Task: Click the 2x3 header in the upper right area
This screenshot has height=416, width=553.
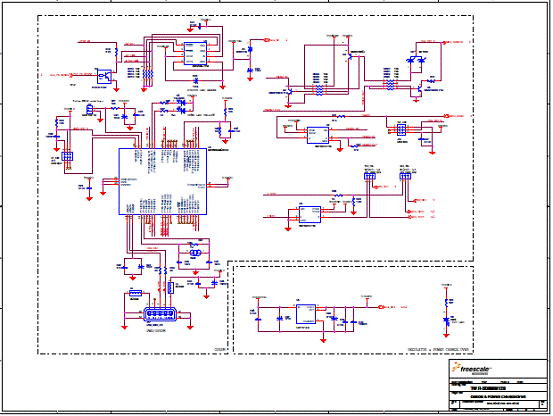Action: tap(401, 130)
